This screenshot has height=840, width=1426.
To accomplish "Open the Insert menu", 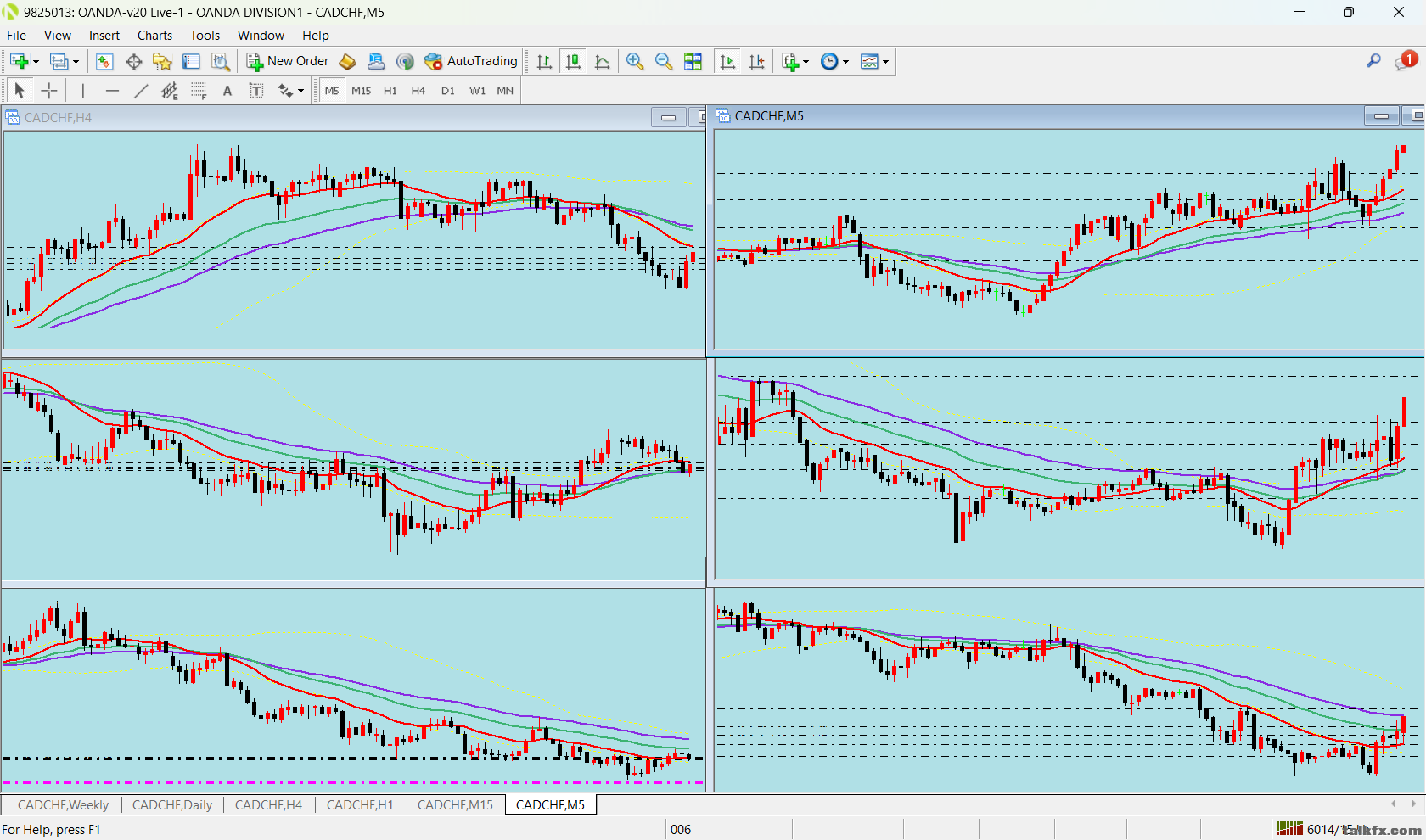I will pyautogui.click(x=104, y=36).
